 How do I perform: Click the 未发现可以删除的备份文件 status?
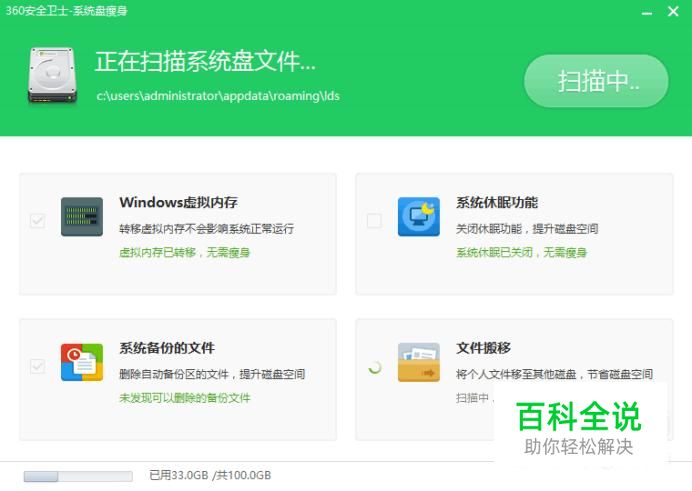pos(184,398)
